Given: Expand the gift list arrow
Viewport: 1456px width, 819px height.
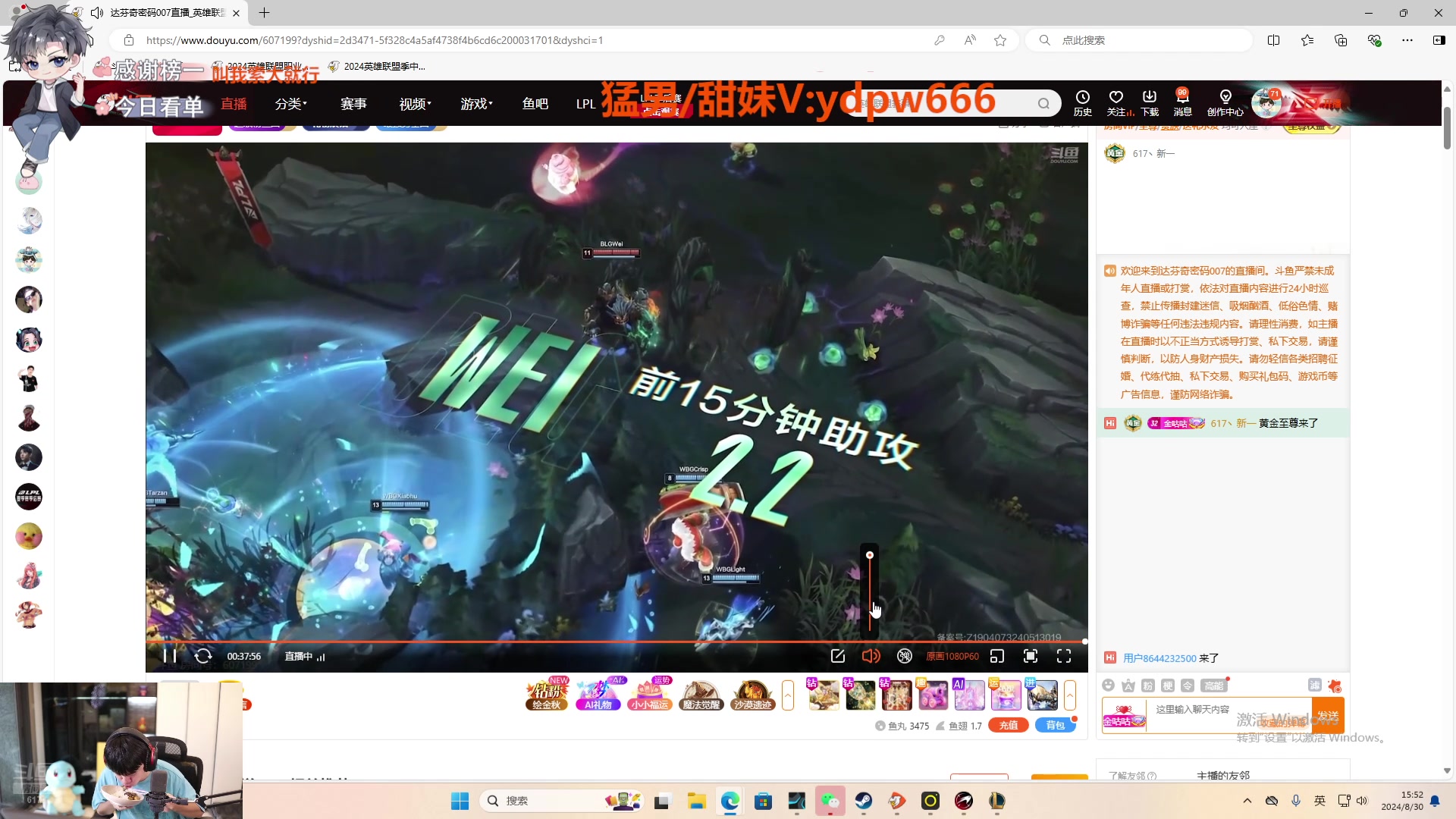Looking at the screenshot, I should pyautogui.click(x=1070, y=695).
